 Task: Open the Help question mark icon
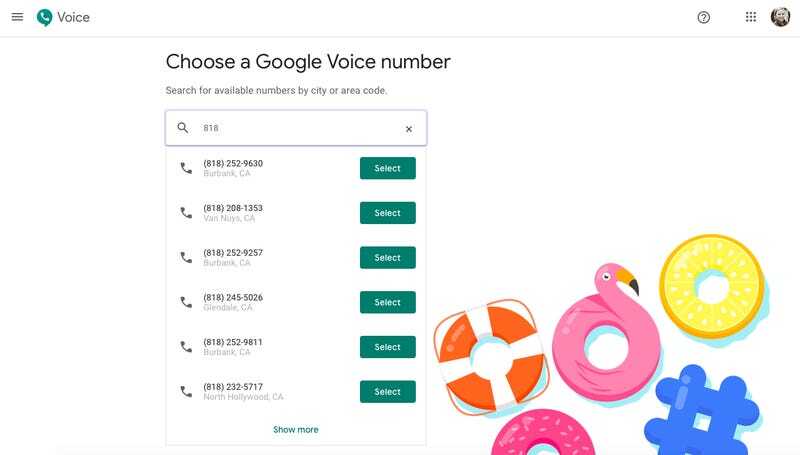704,17
